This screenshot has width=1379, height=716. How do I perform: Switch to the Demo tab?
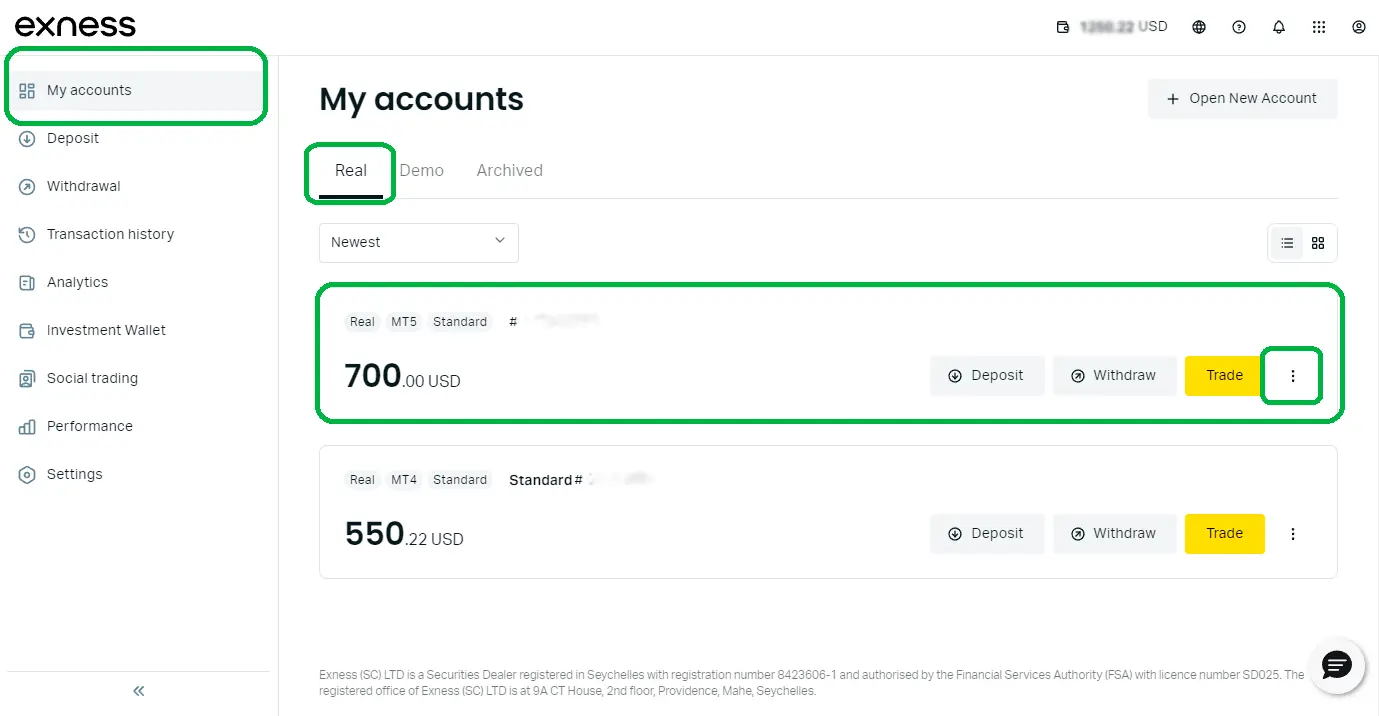421,171
